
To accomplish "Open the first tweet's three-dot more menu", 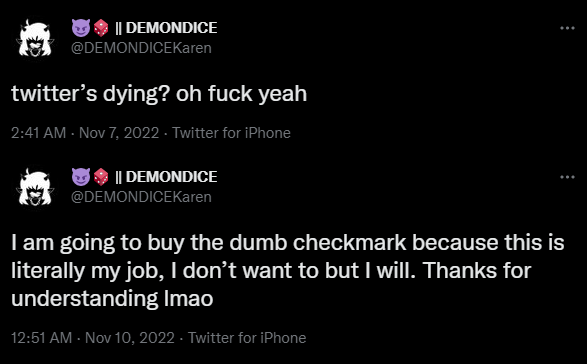I will click(x=567, y=28).
